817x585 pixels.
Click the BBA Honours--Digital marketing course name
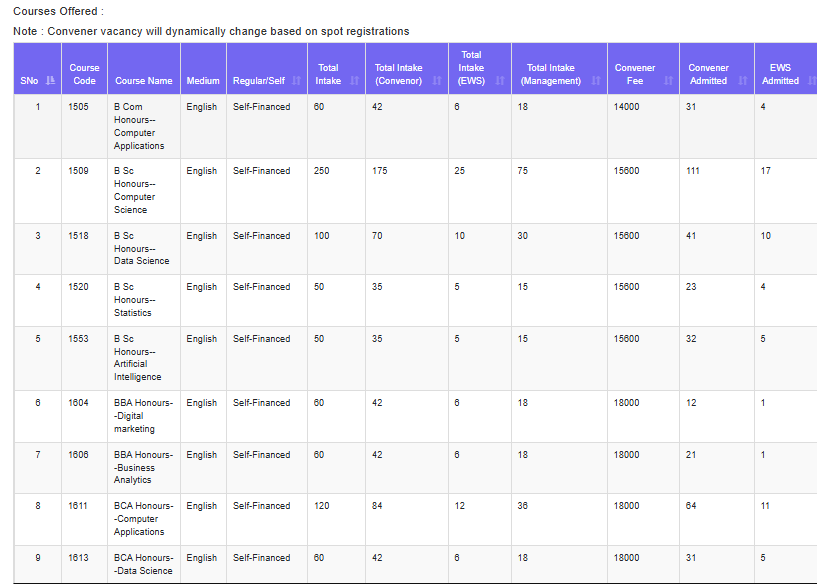click(x=144, y=416)
